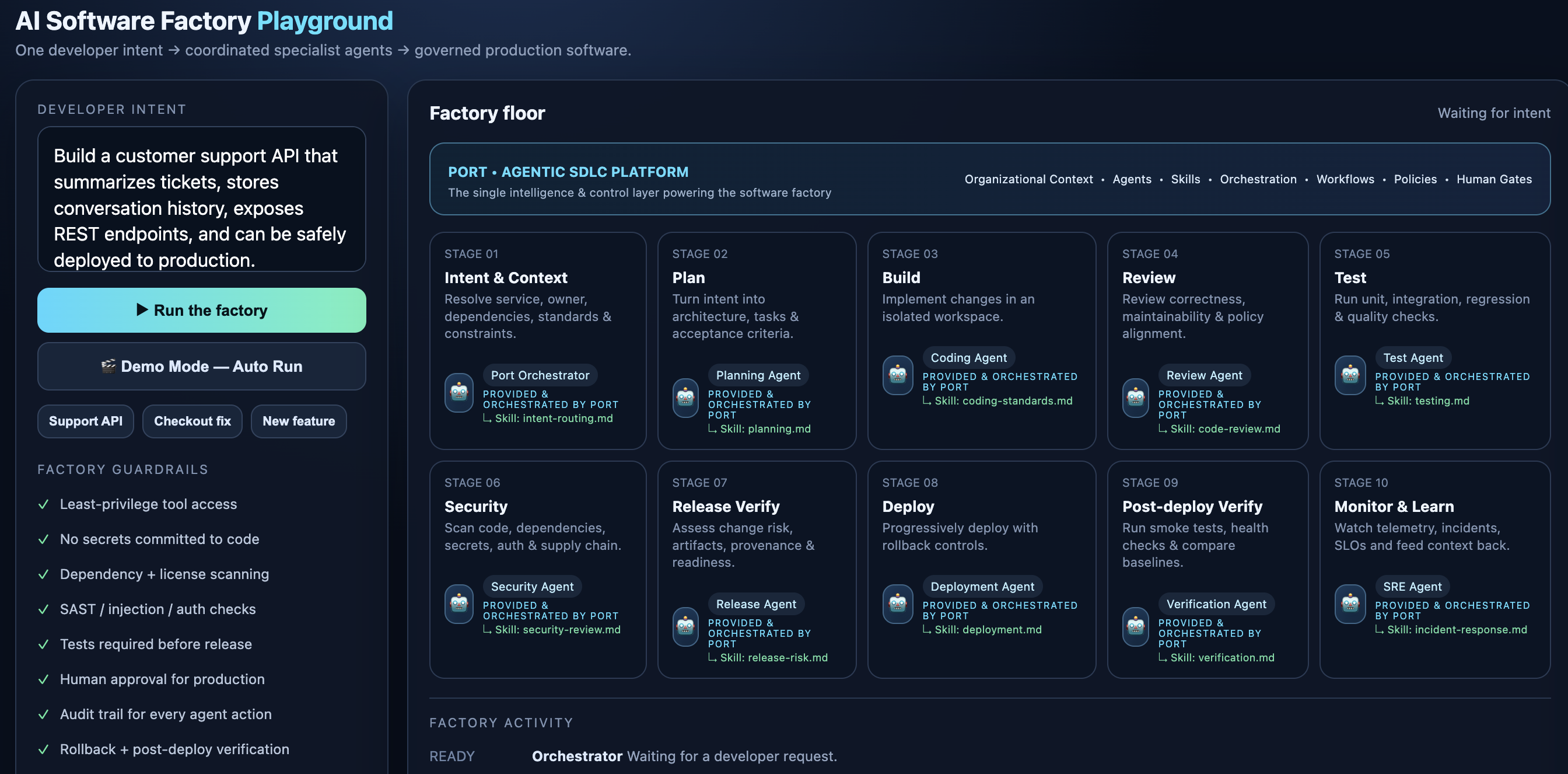Click Skills in the Port banner

tap(1186, 180)
